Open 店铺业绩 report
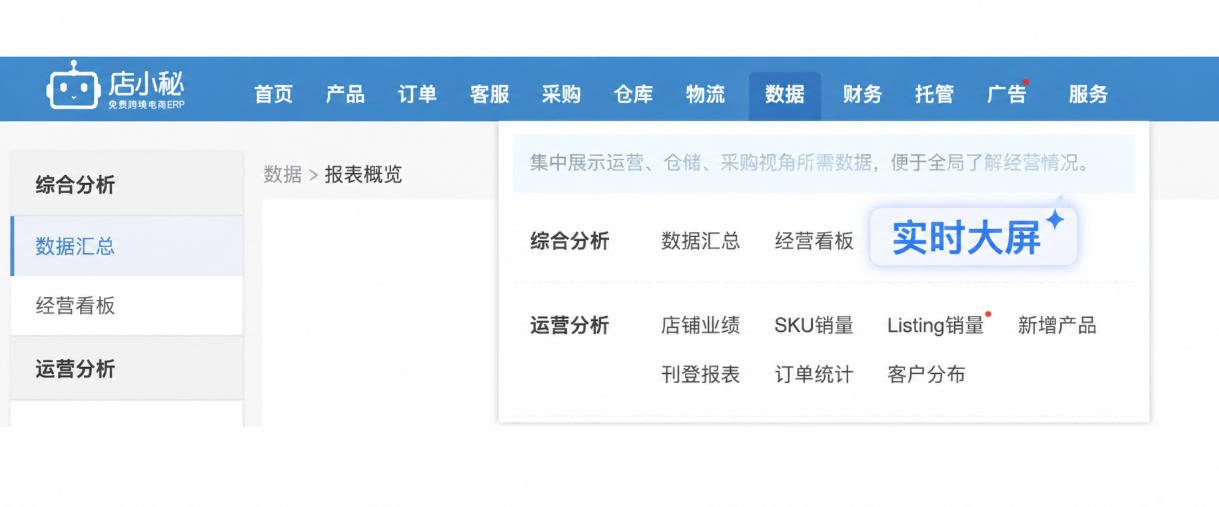This screenshot has width=1219, height=507. click(x=700, y=325)
